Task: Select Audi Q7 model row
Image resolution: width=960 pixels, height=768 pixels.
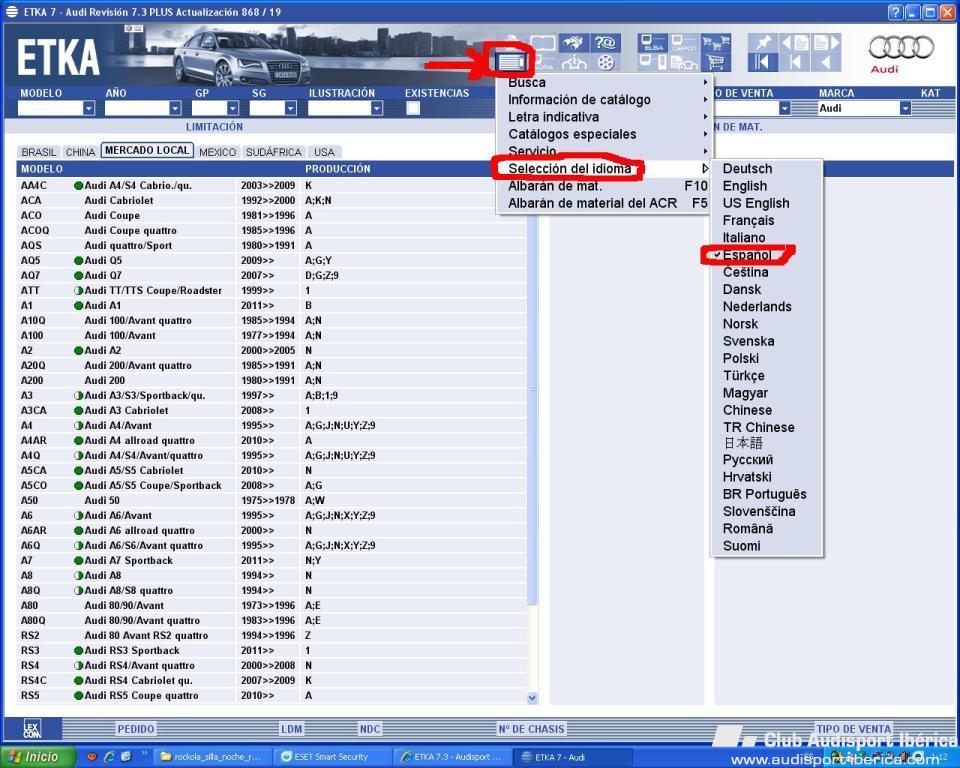Action: (272, 276)
